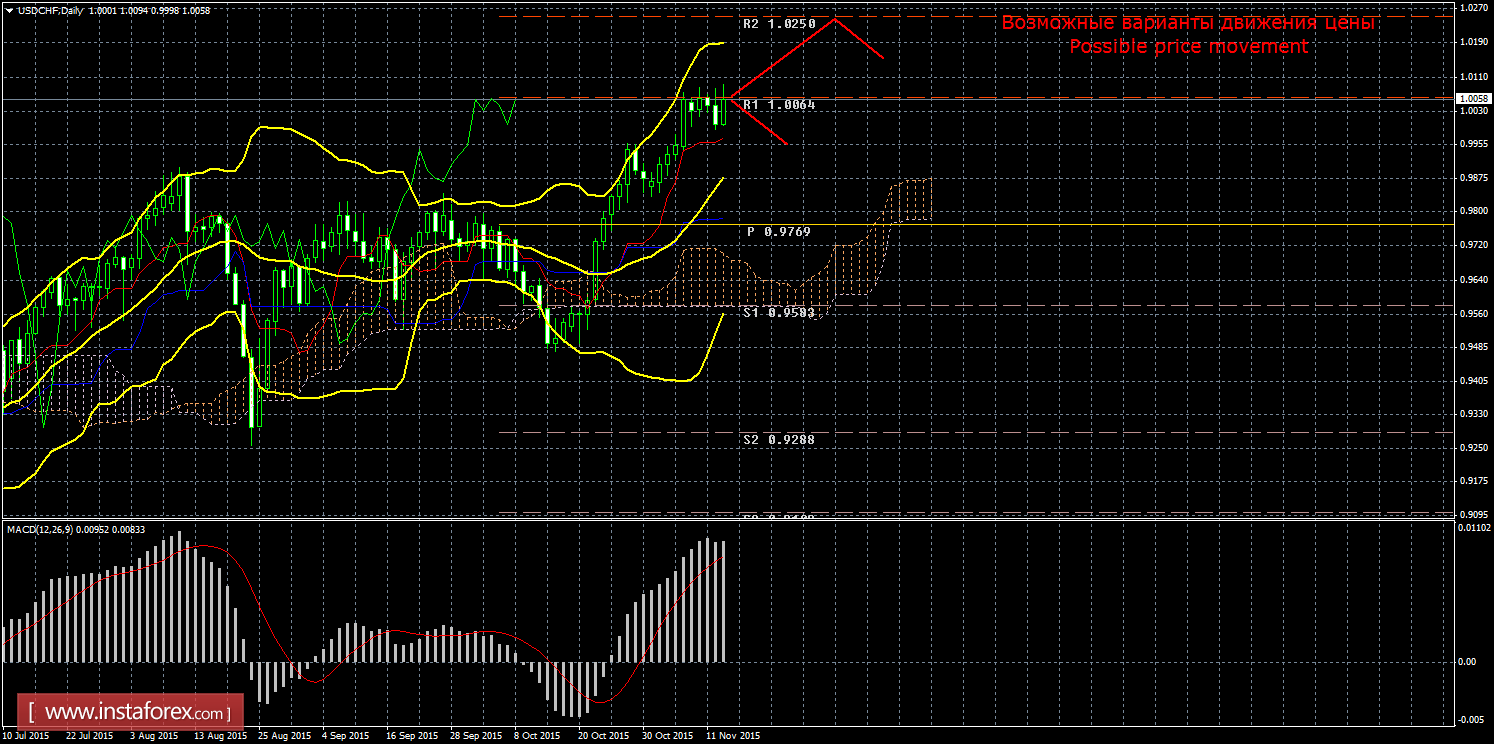The width and height of the screenshot is (1494, 744).
Task: Click the Russian red annotation text
Action: tap(1190, 23)
